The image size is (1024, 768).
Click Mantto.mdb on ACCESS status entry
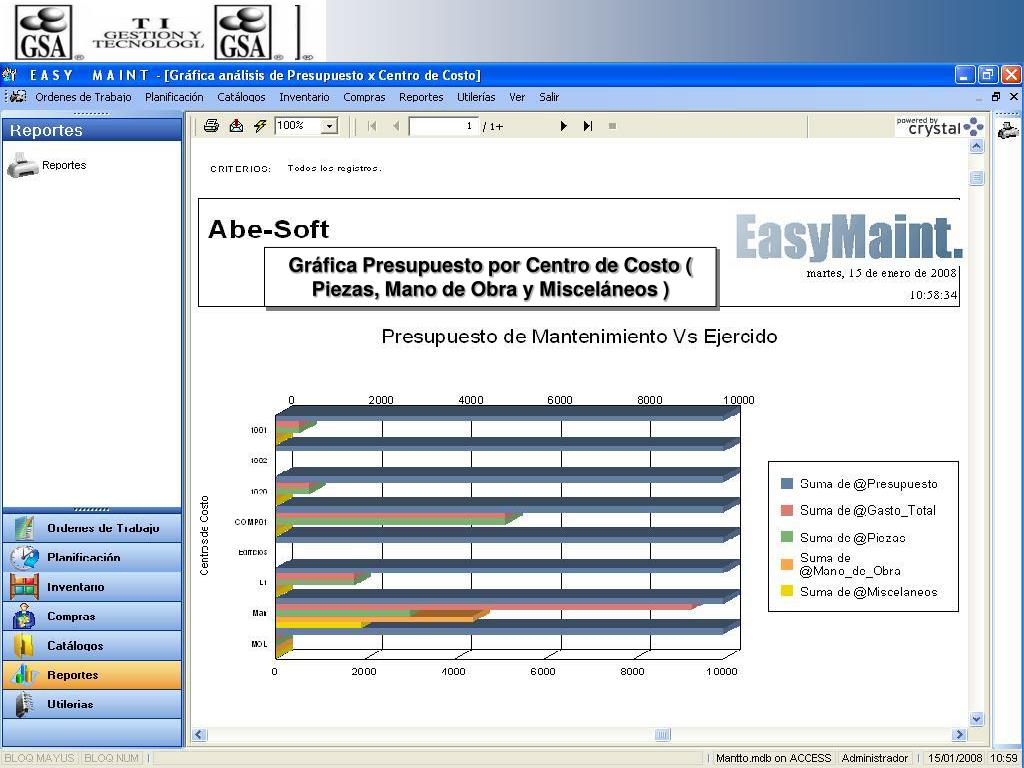pos(773,758)
